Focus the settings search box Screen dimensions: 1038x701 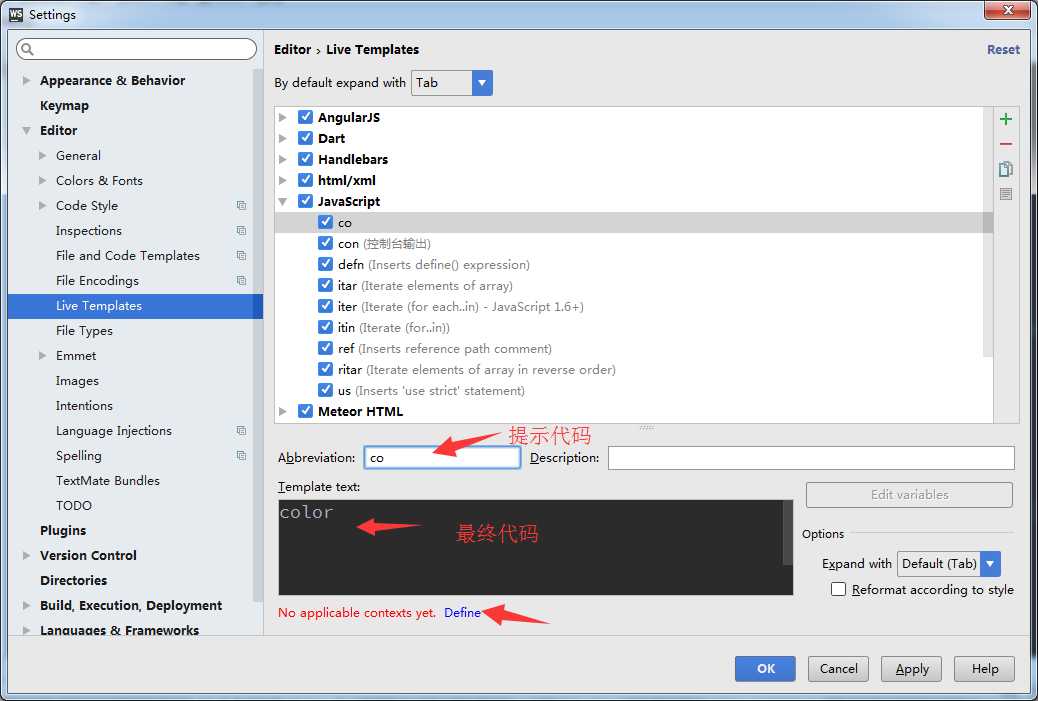coord(136,49)
